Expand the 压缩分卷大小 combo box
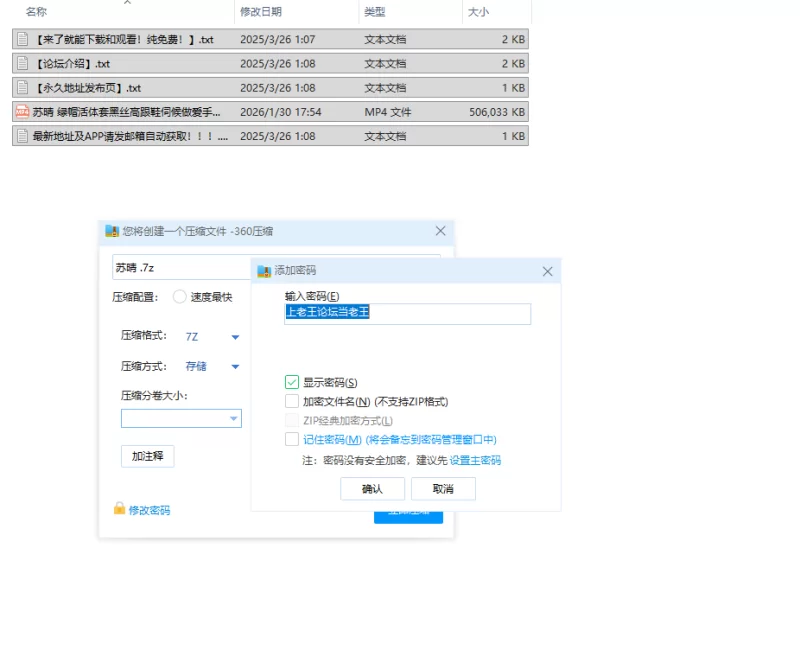 [234, 418]
